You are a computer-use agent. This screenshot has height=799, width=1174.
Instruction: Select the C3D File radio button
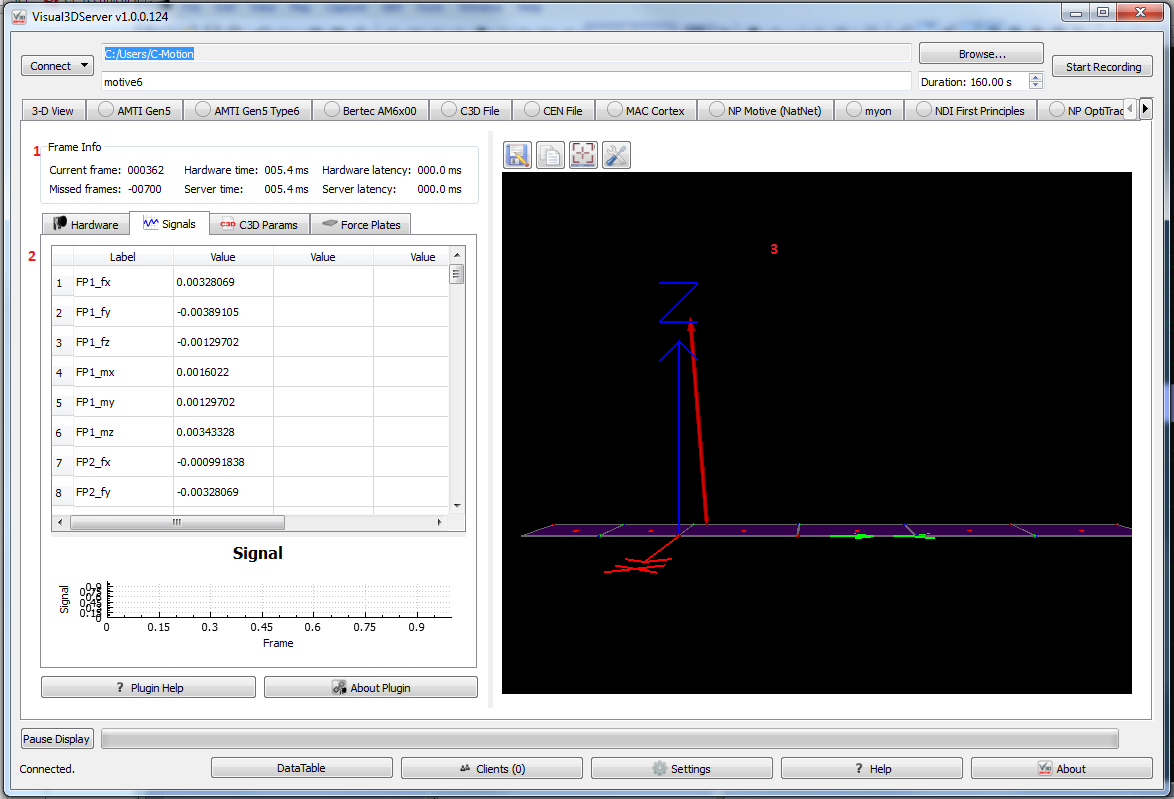(x=448, y=109)
